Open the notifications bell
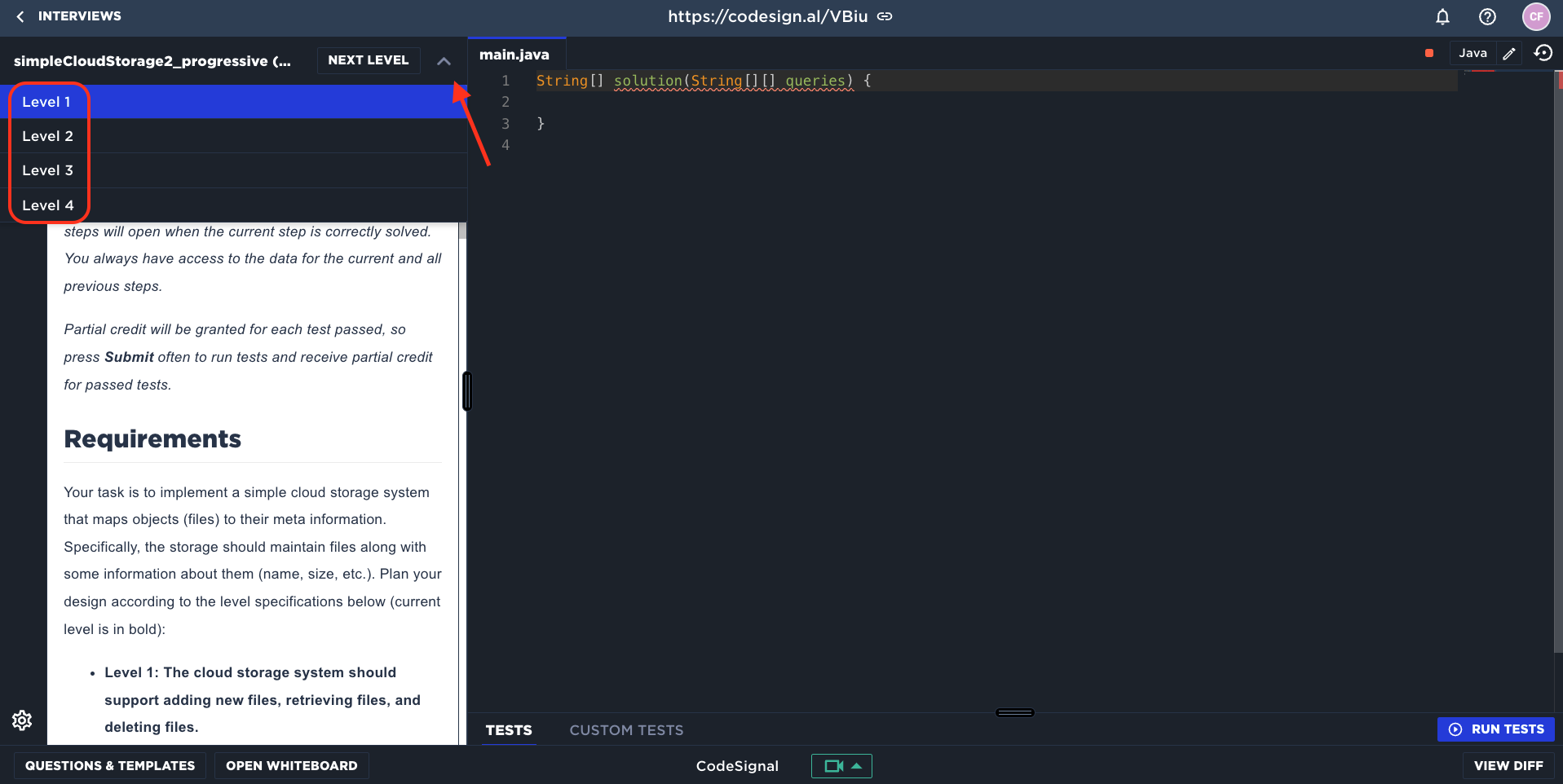1563x784 pixels. pos(1442,16)
